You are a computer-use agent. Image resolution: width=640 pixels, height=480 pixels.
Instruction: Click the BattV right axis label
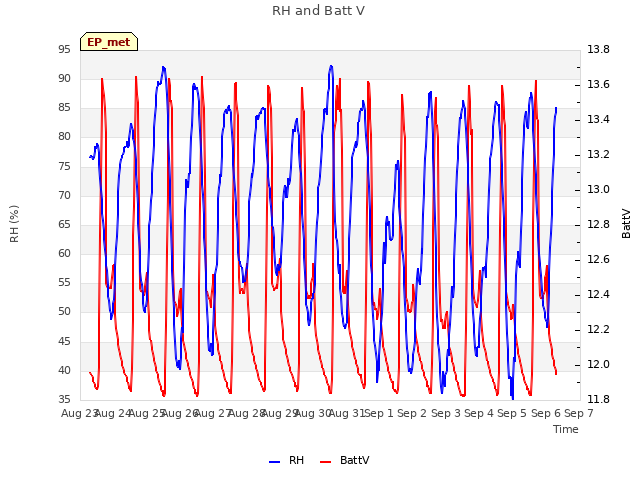tap(626, 224)
